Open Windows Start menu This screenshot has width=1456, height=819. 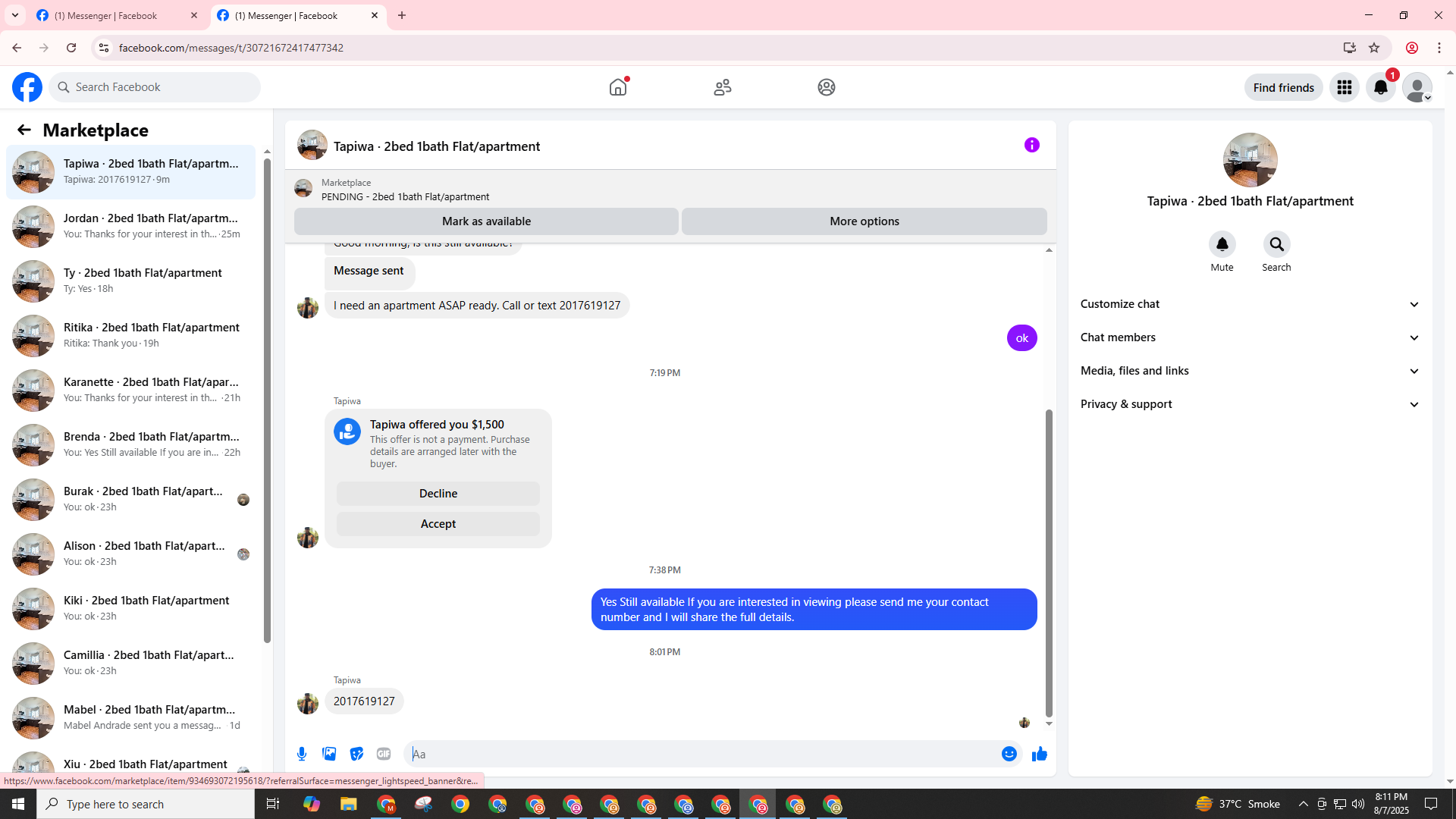pyautogui.click(x=18, y=804)
